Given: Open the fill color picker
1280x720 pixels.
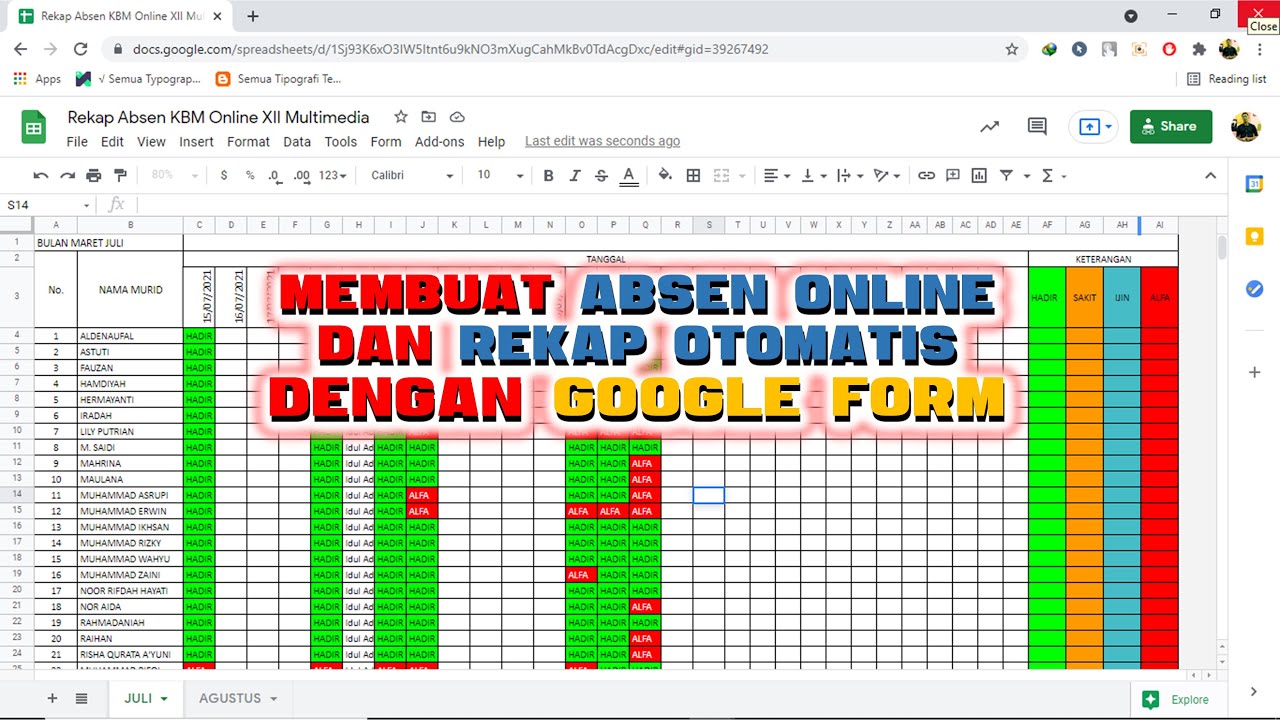Looking at the screenshot, I should point(665,175).
